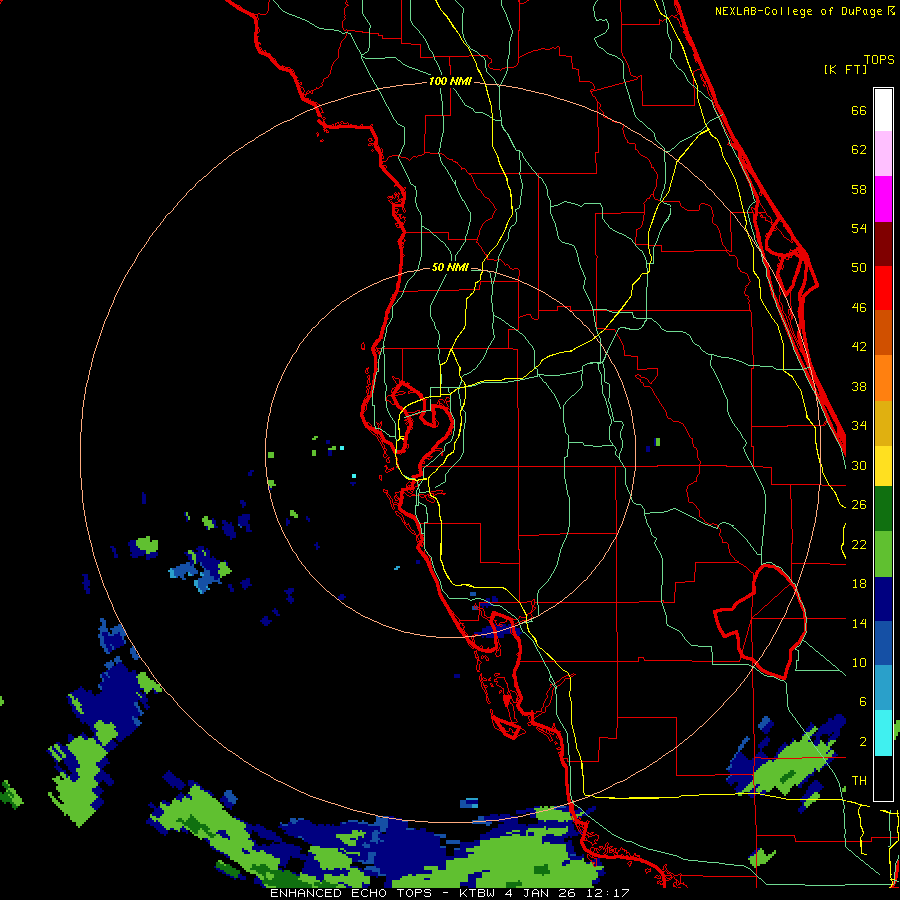This screenshot has width=900, height=900.
Task: Select the medium blue legend band
Action: pyautogui.click(x=883, y=643)
